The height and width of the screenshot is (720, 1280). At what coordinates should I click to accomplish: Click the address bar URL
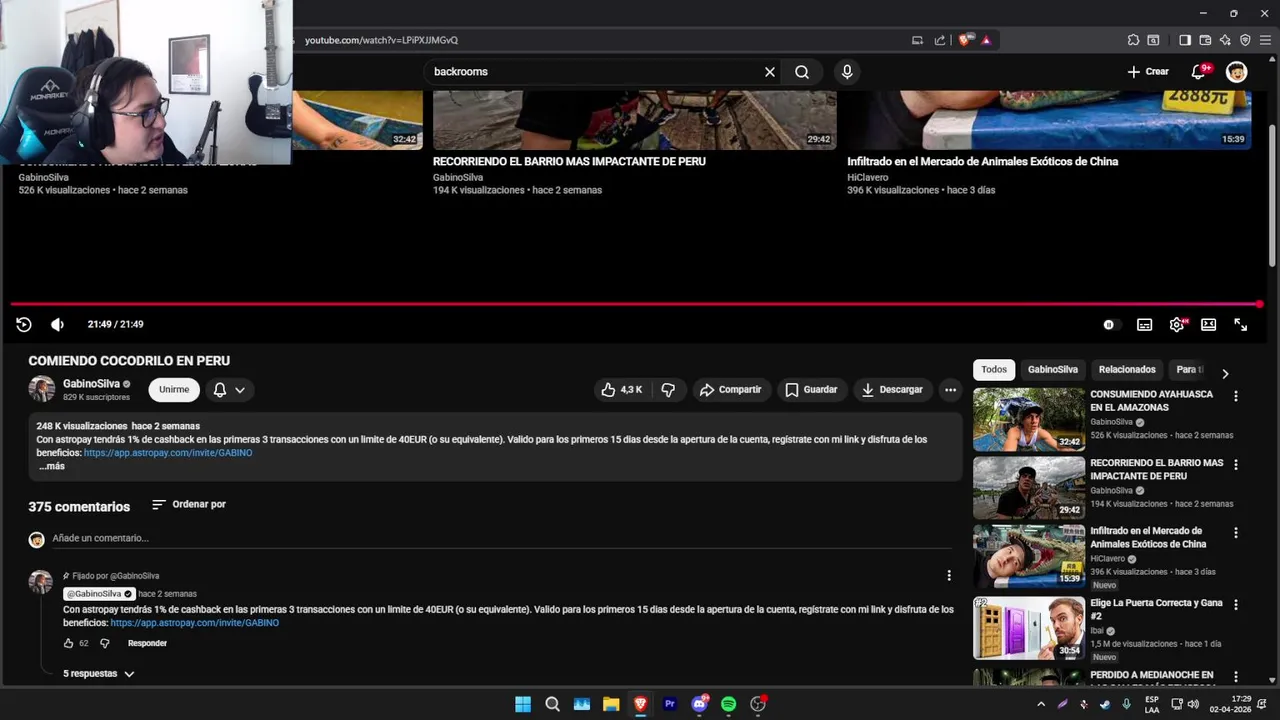[381, 40]
